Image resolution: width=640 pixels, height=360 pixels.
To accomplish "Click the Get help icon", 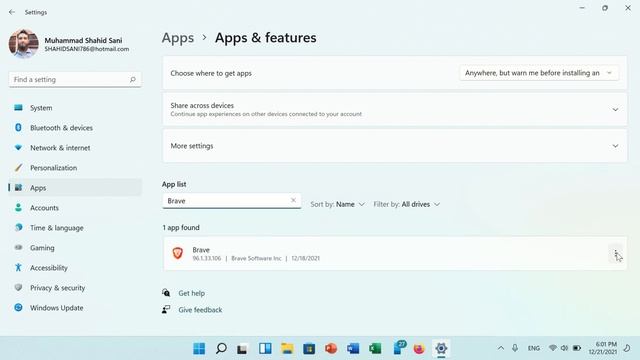I will click(x=166, y=293).
